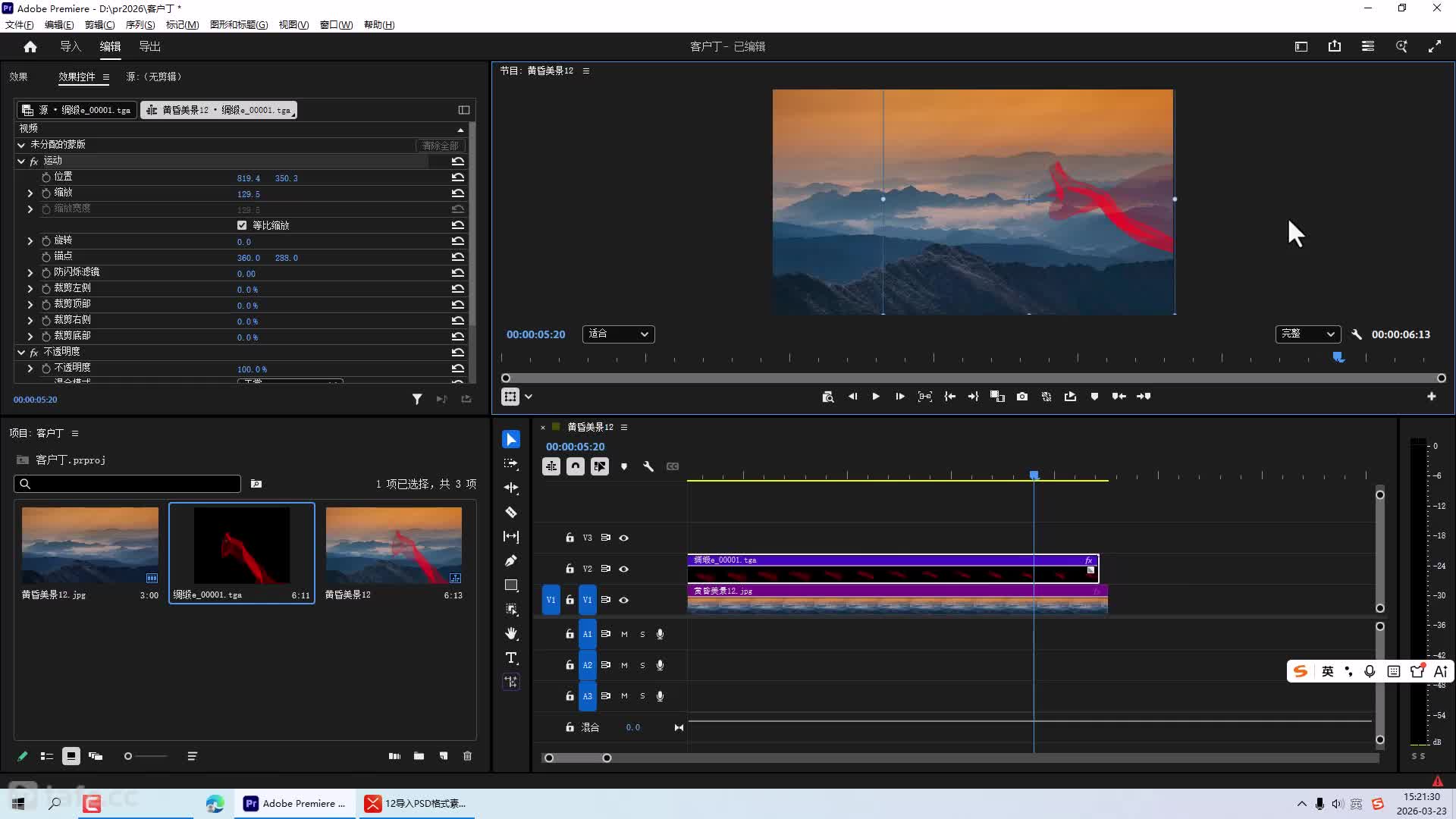Switch project panel to list view

coord(47,756)
